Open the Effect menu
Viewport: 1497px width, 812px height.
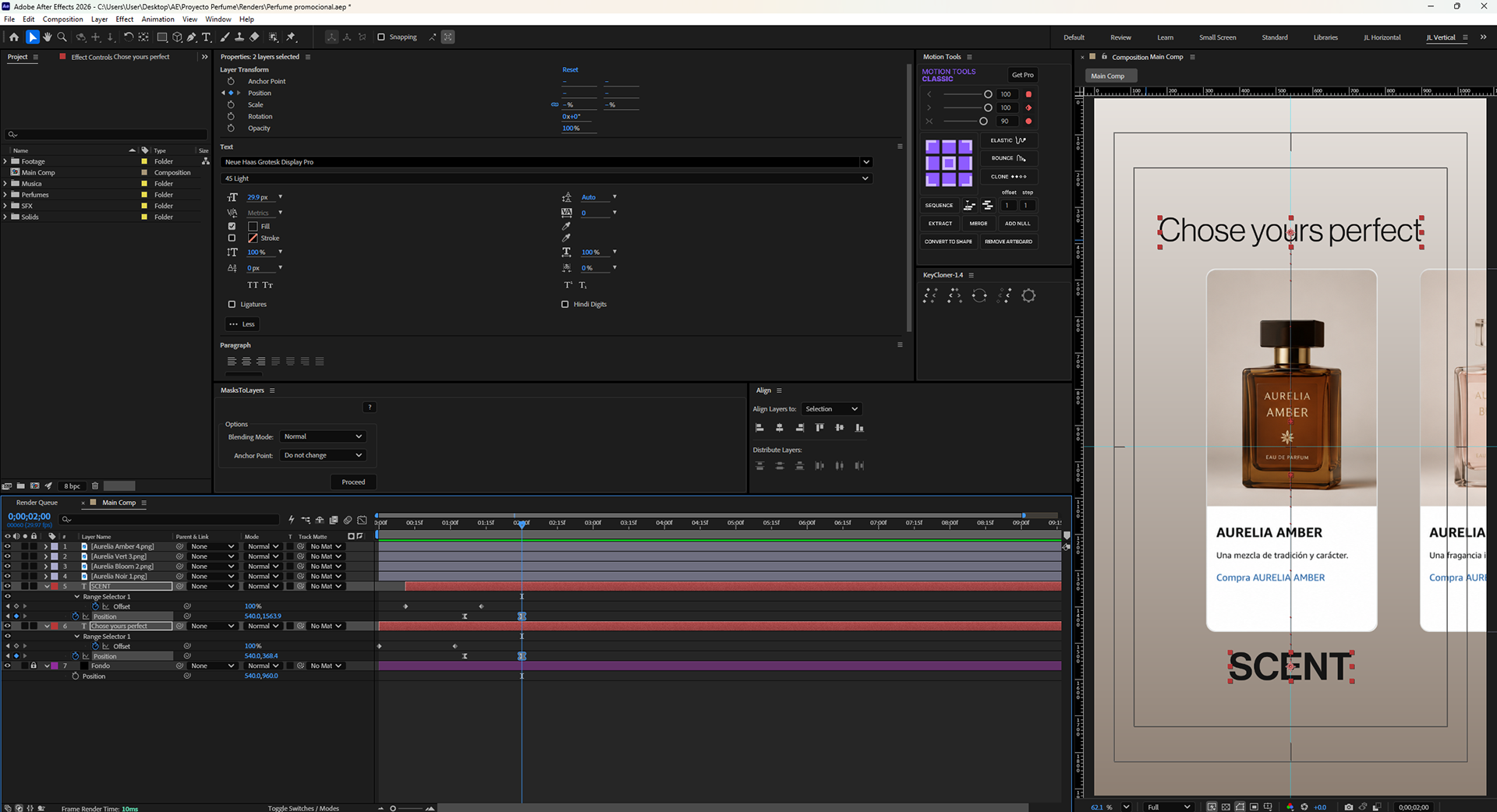[x=125, y=19]
